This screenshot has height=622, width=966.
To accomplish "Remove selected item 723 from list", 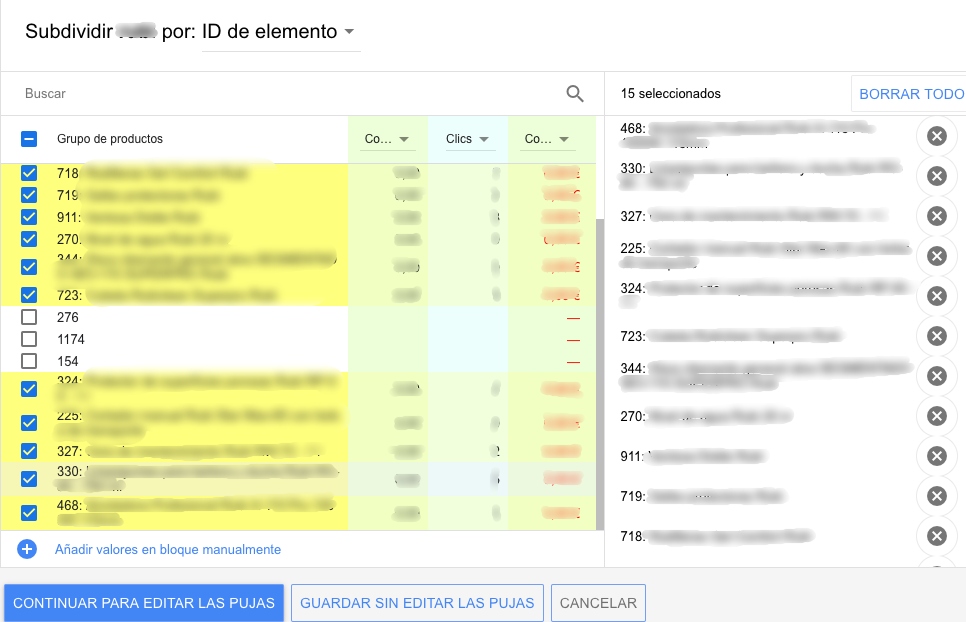I will click(936, 336).
